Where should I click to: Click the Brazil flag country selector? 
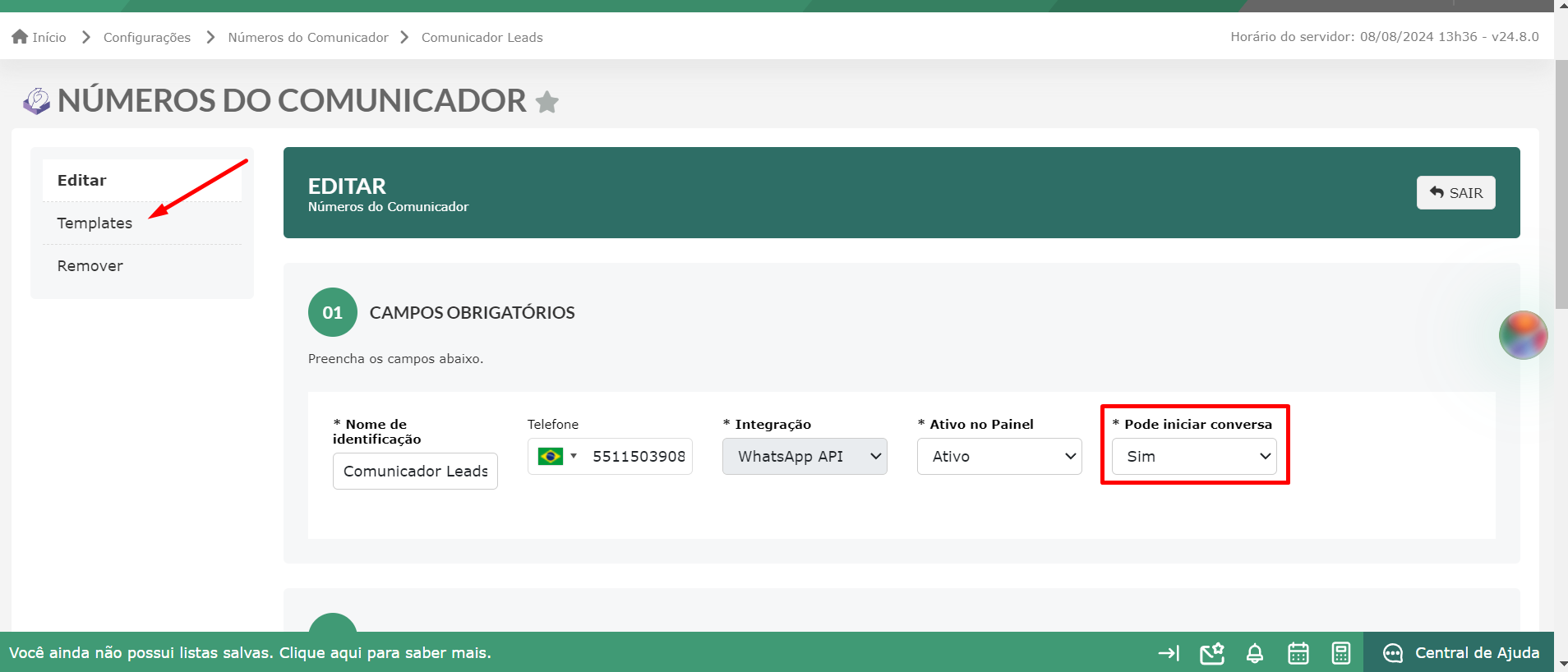[x=557, y=456]
